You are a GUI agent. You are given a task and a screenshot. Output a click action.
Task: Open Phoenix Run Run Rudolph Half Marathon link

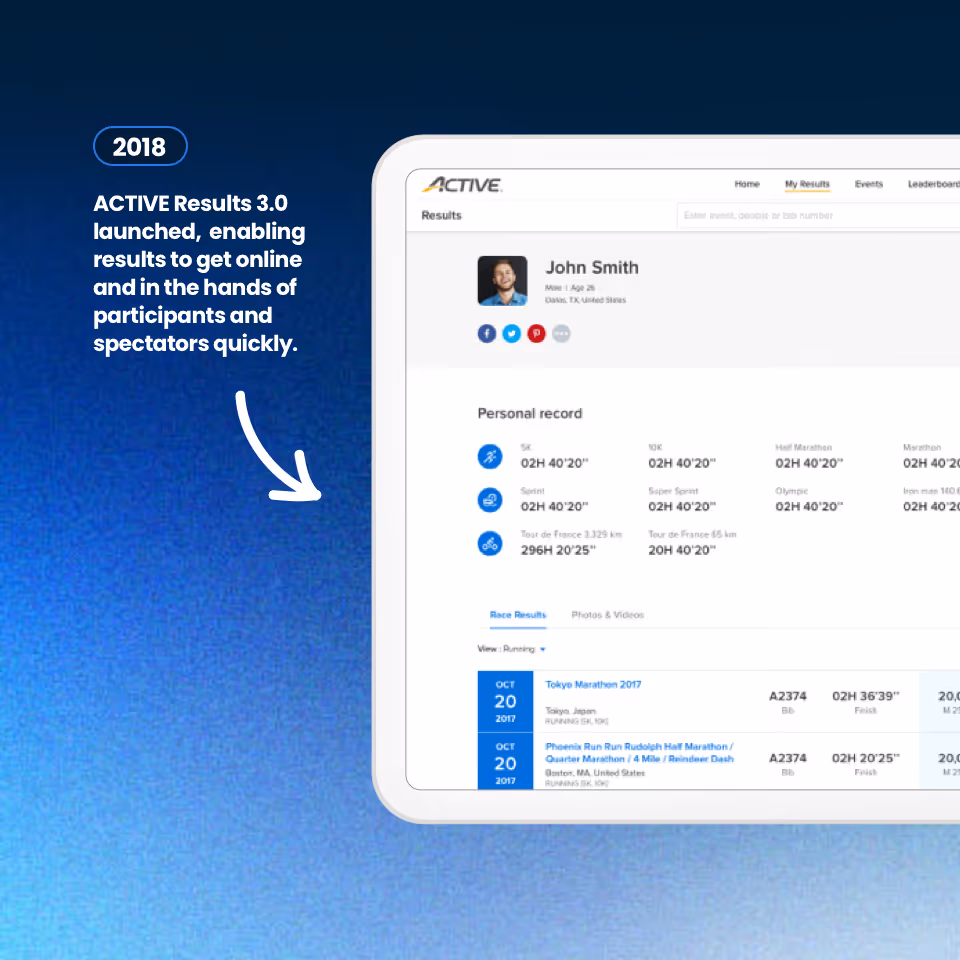point(639,752)
